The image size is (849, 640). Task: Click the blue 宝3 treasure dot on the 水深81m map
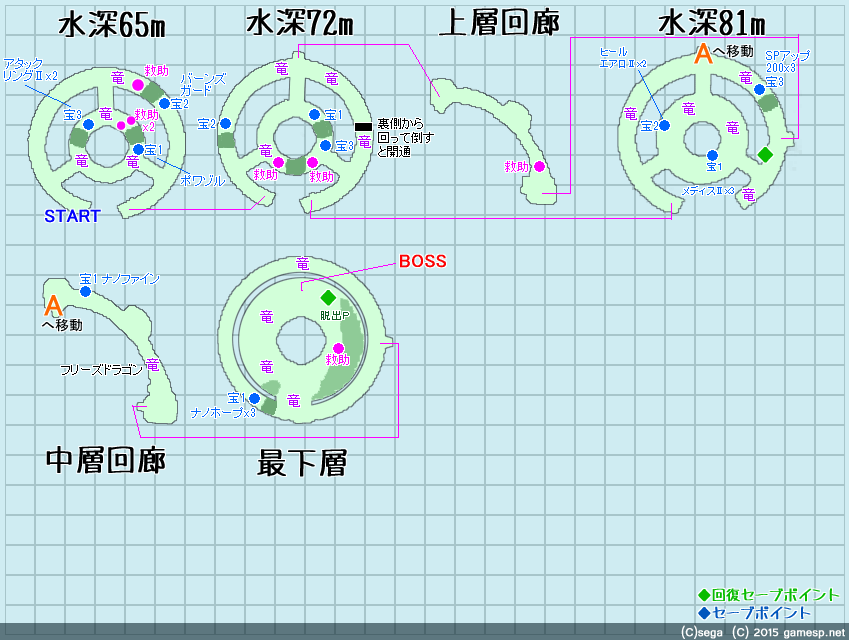coord(760,90)
